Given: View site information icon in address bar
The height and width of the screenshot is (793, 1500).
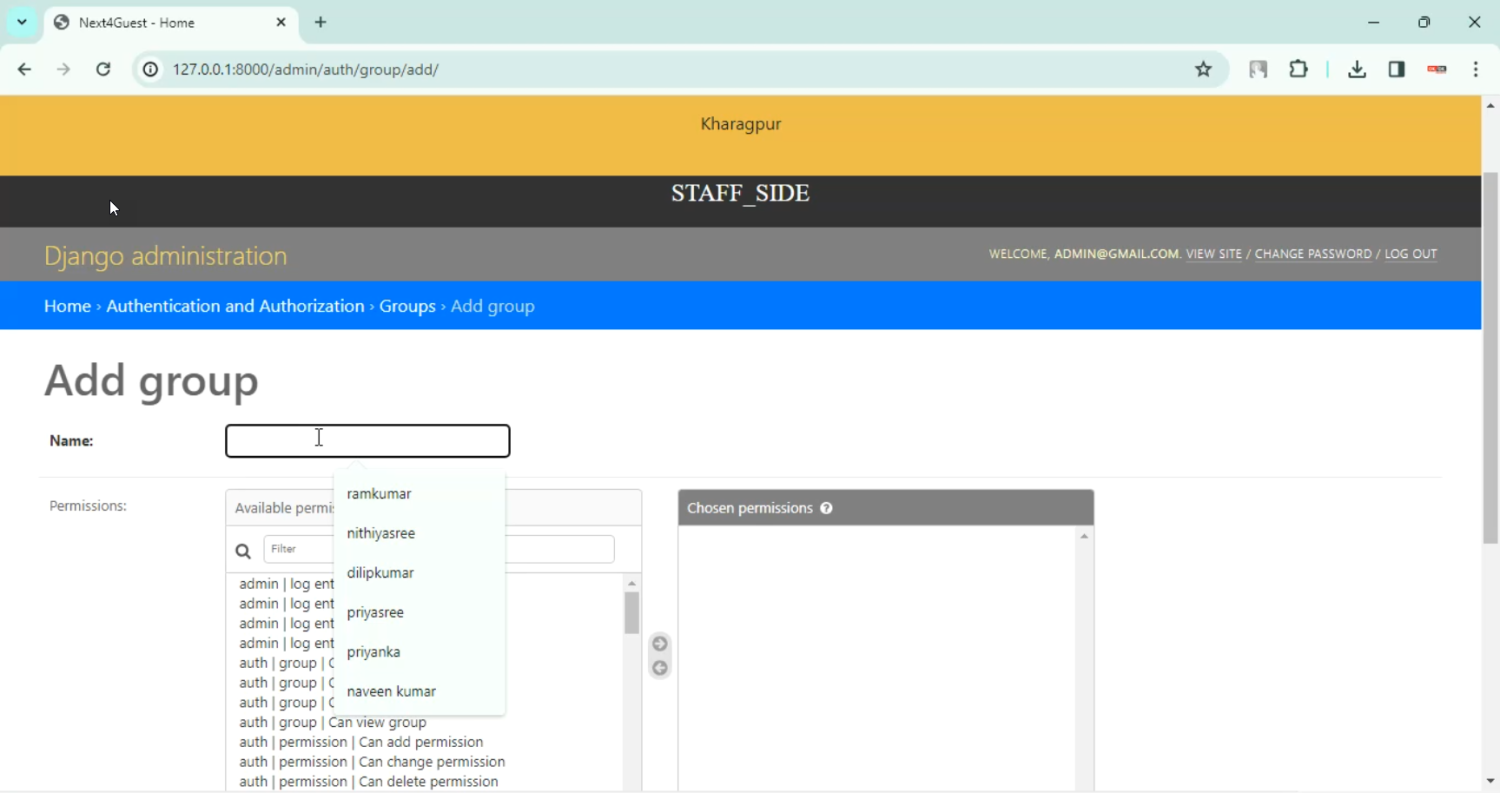Looking at the screenshot, I should 151,69.
